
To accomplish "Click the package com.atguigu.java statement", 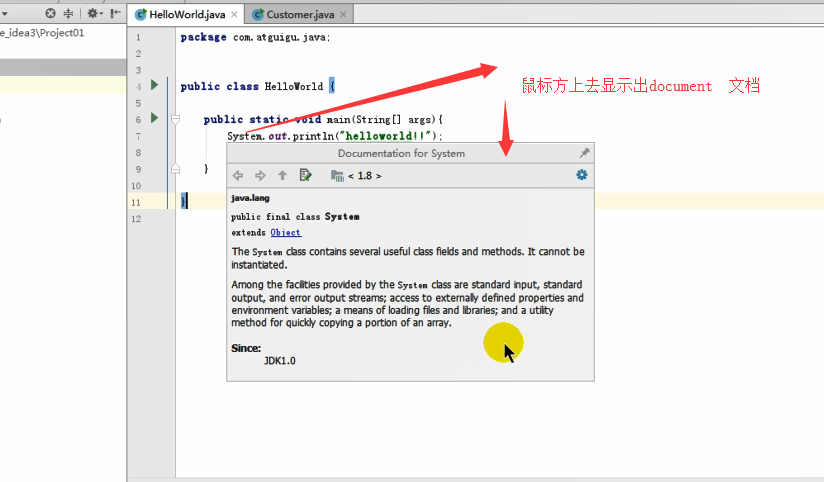I will pos(255,37).
